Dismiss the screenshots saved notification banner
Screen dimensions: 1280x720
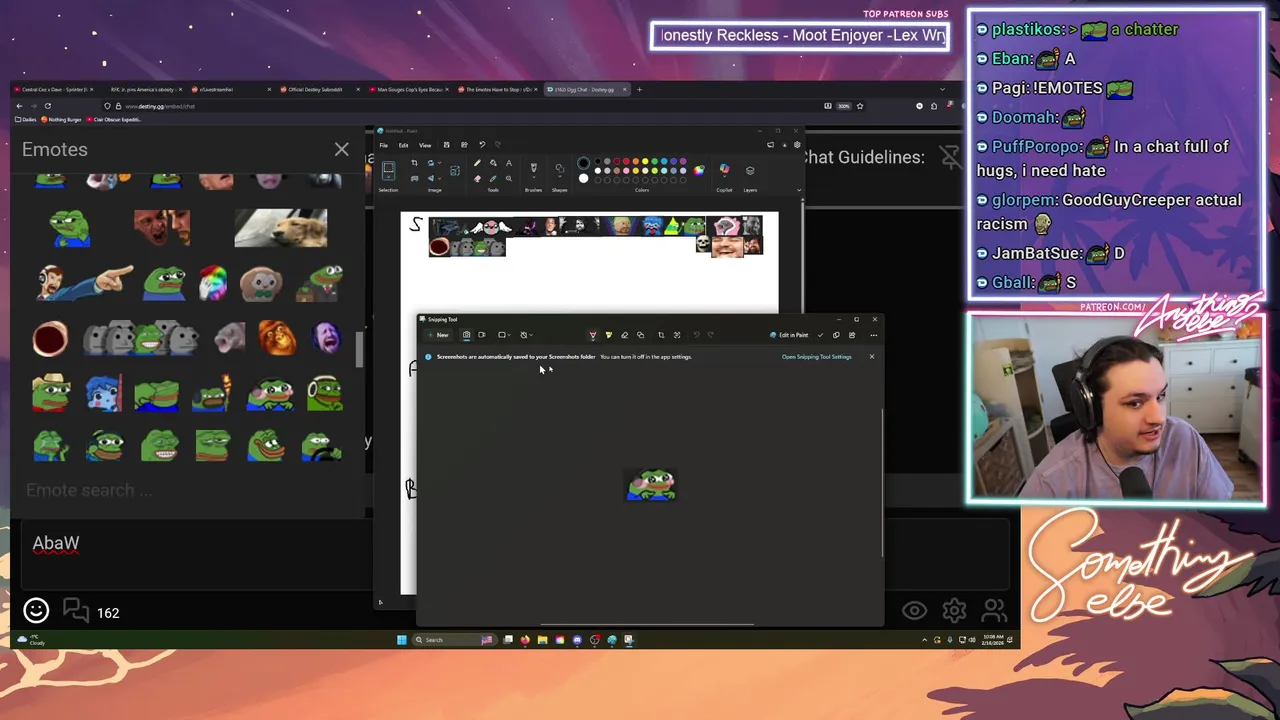click(x=871, y=357)
